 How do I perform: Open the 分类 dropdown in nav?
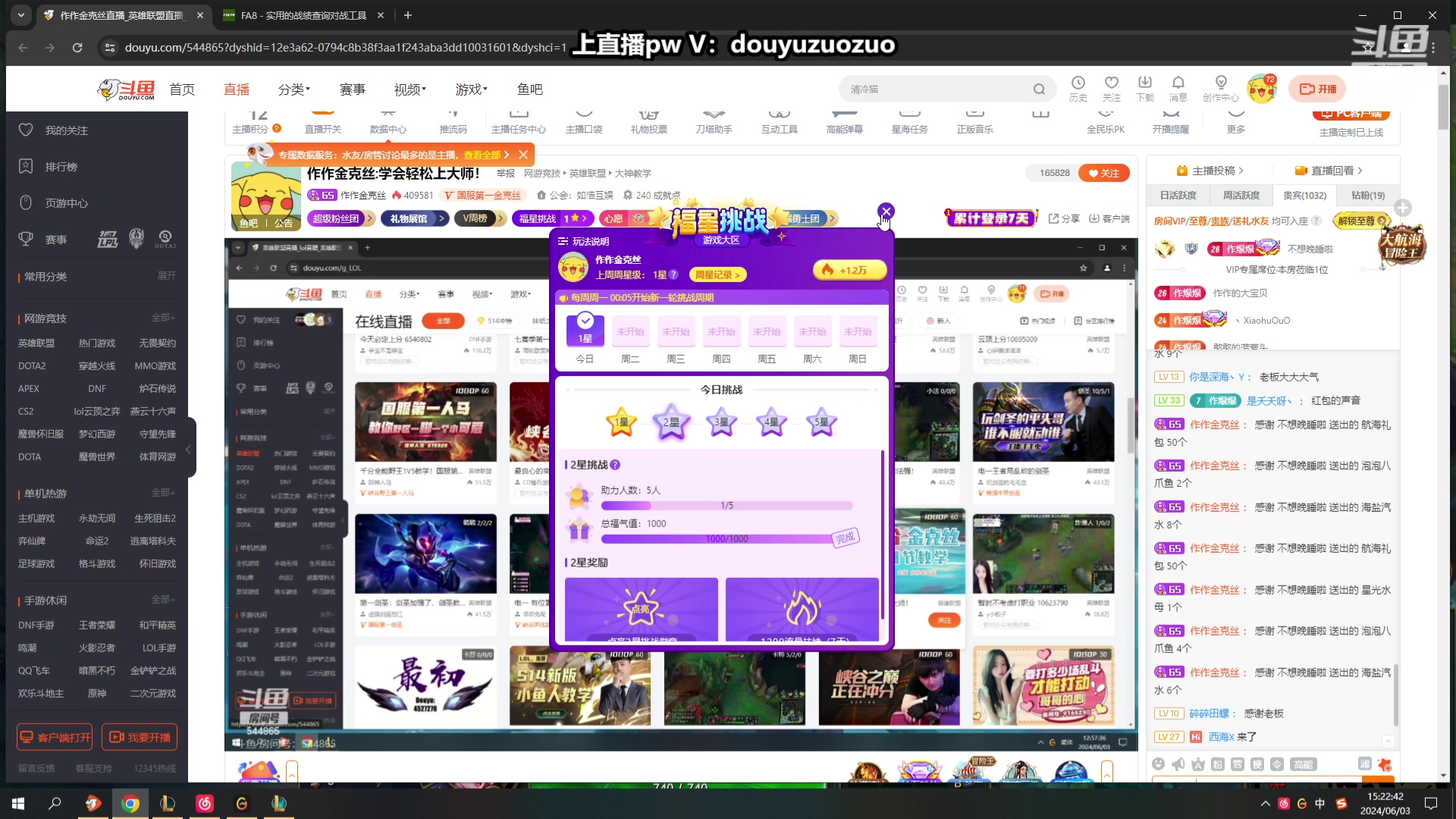294,89
